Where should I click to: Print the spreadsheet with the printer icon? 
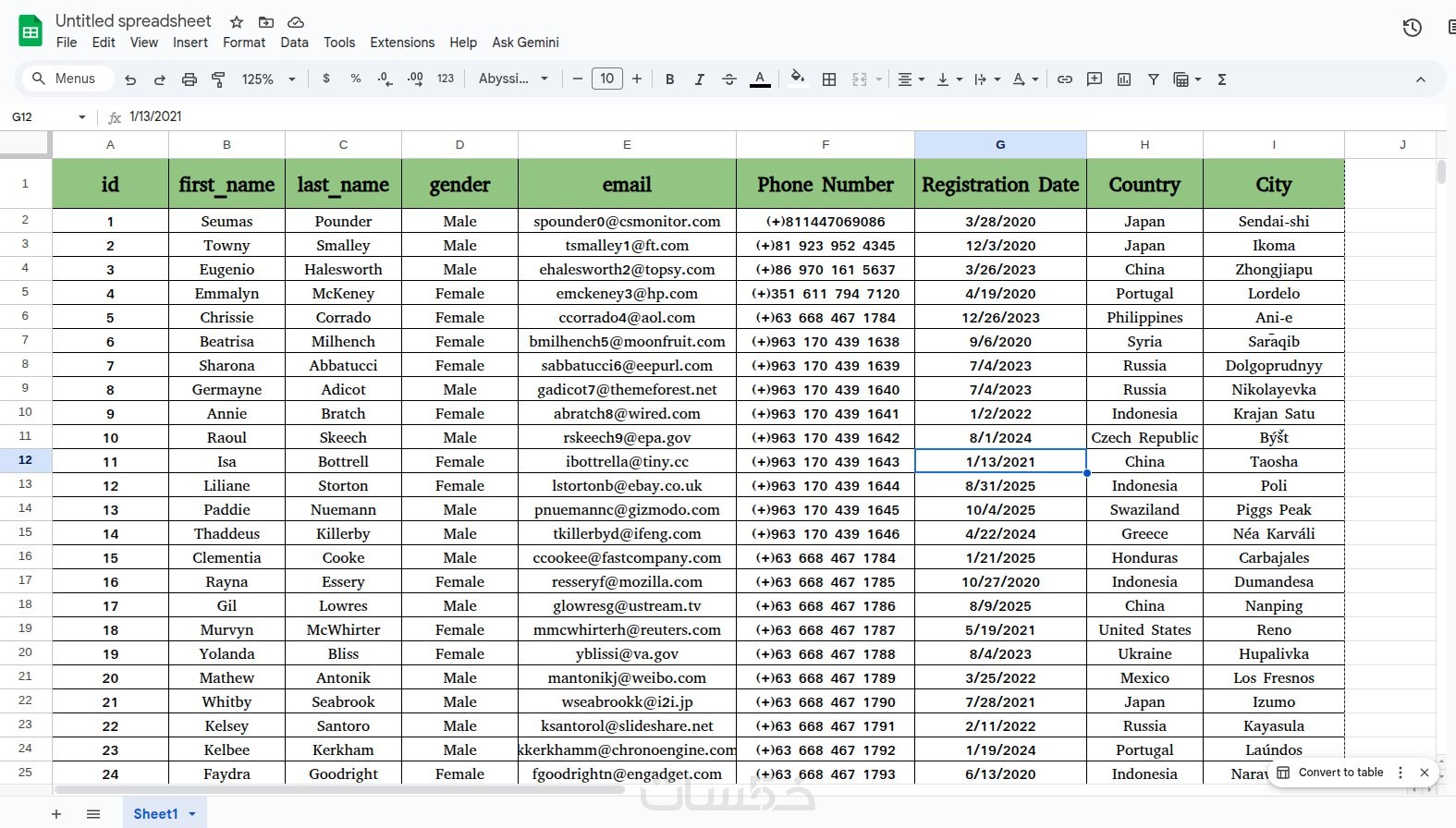(x=190, y=79)
